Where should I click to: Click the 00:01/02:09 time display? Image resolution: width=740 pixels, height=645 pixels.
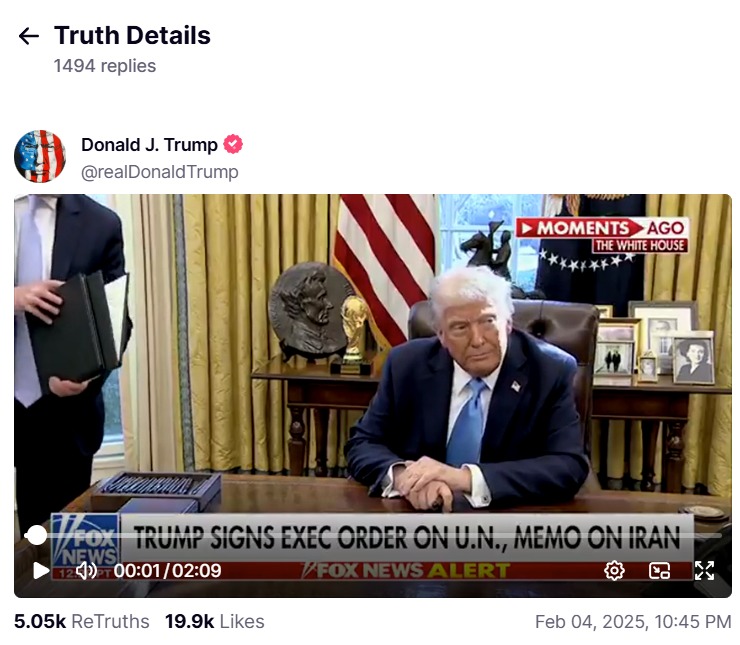pyautogui.click(x=168, y=570)
